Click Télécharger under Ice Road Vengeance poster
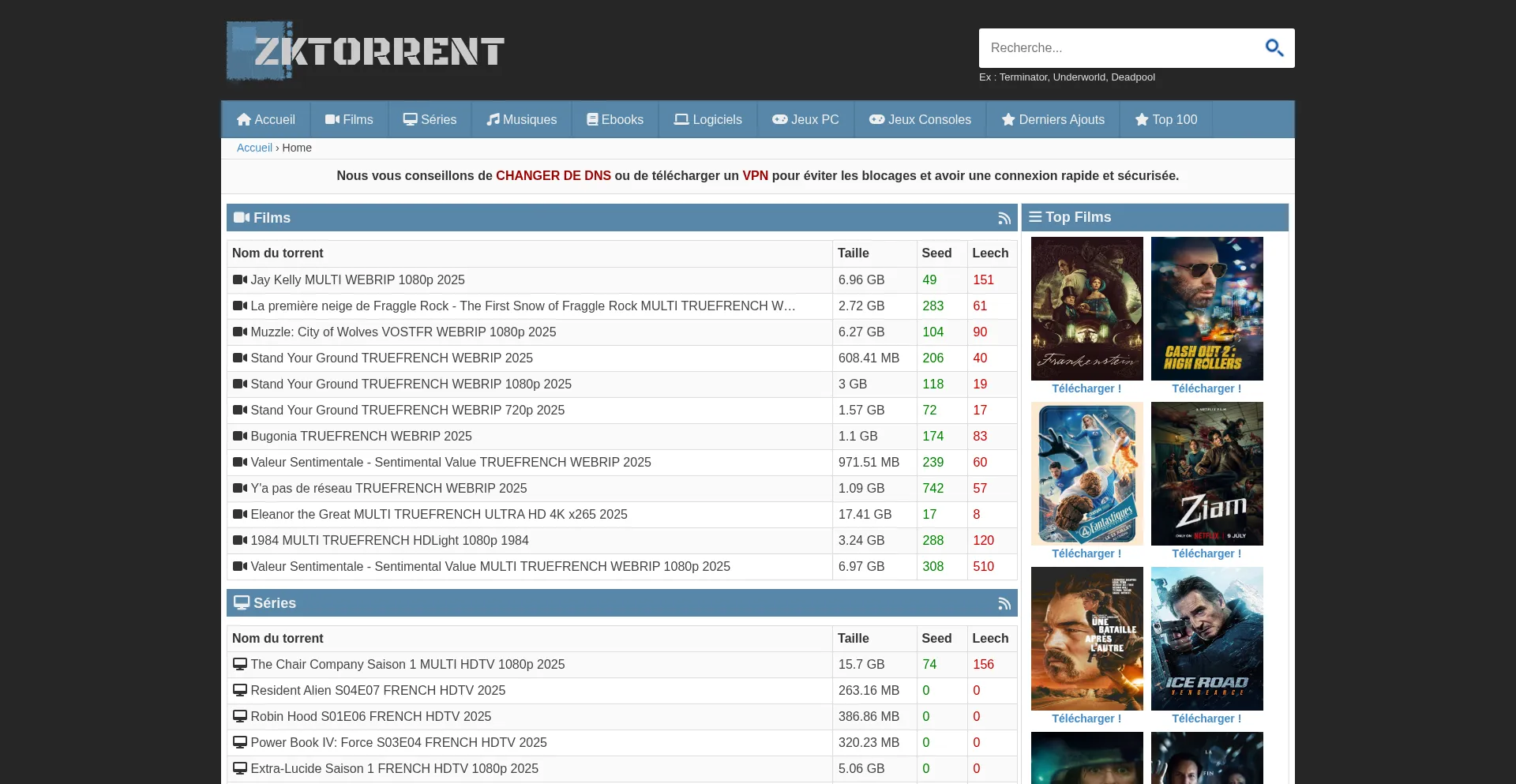The width and height of the screenshot is (1516, 784). 1206,718
